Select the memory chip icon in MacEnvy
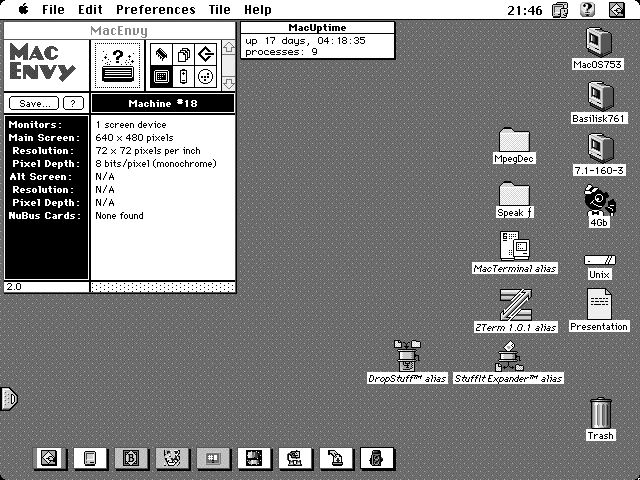The height and width of the screenshot is (480, 640). coord(161,54)
